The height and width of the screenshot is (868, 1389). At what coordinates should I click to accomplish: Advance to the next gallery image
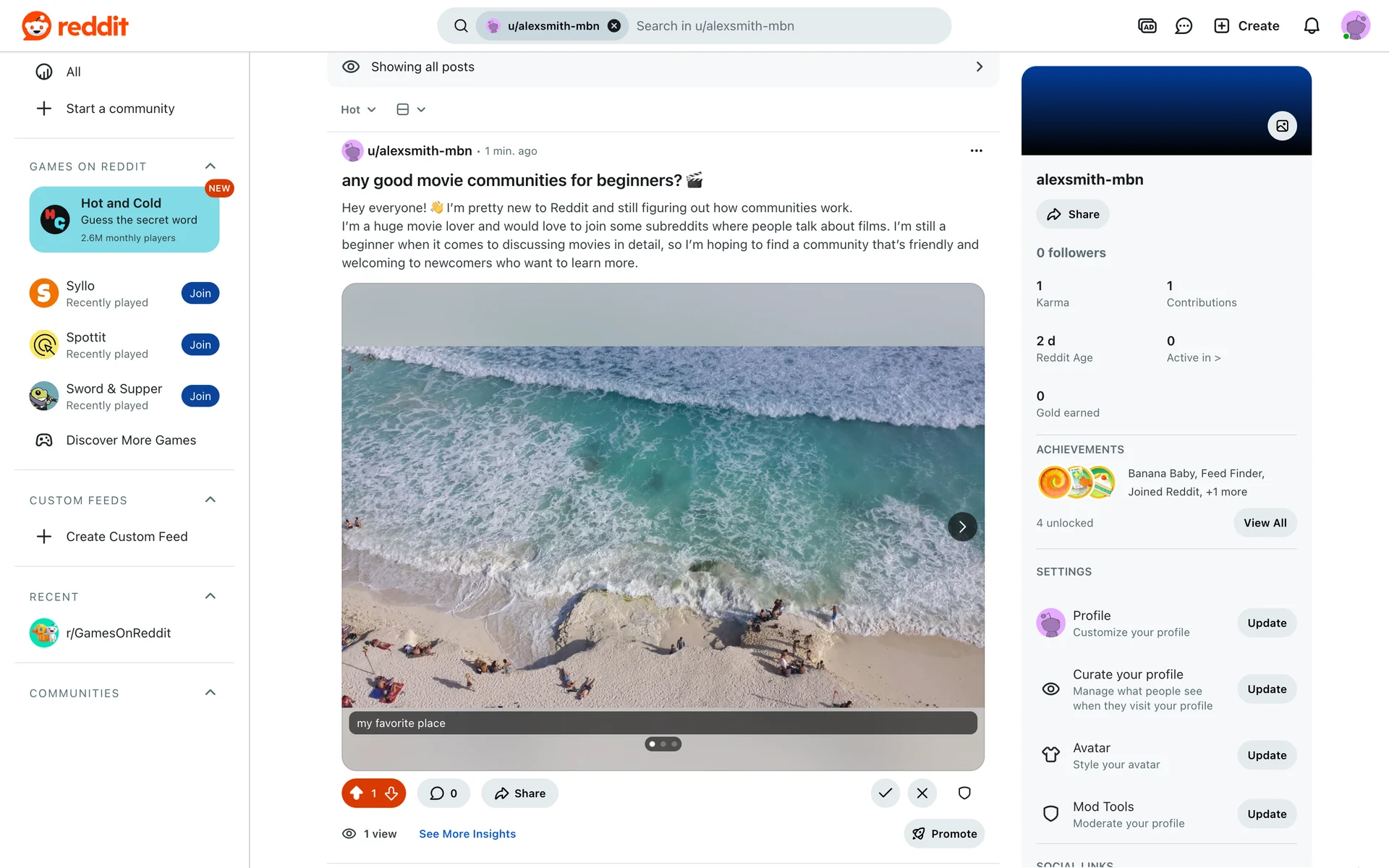click(x=962, y=527)
